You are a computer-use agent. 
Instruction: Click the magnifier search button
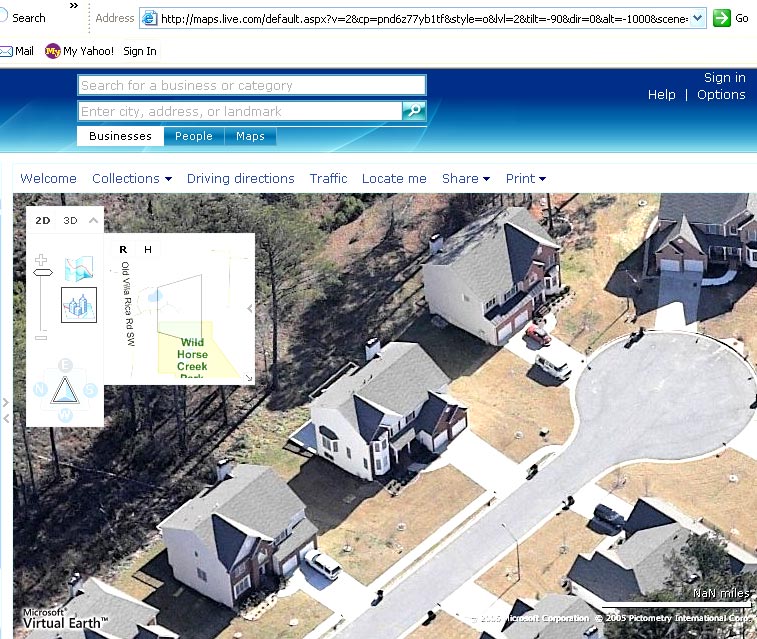(x=414, y=111)
